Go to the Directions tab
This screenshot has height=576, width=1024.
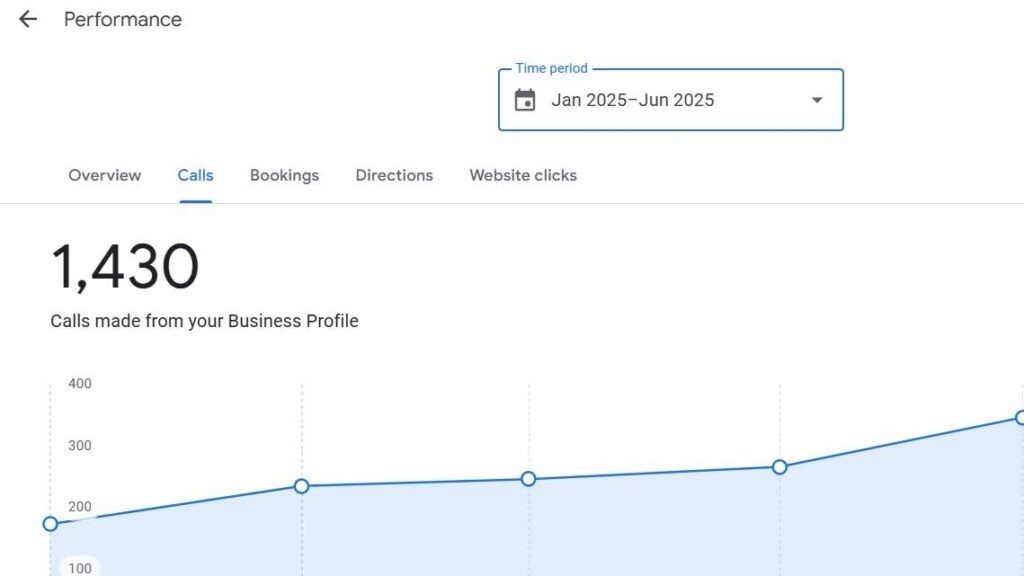[394, 175]
